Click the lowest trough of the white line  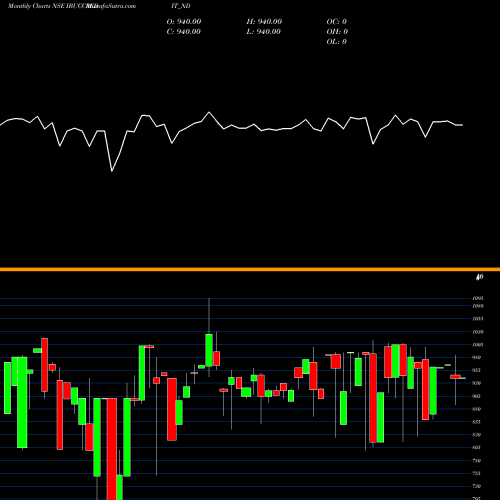[x=112, y=171]
